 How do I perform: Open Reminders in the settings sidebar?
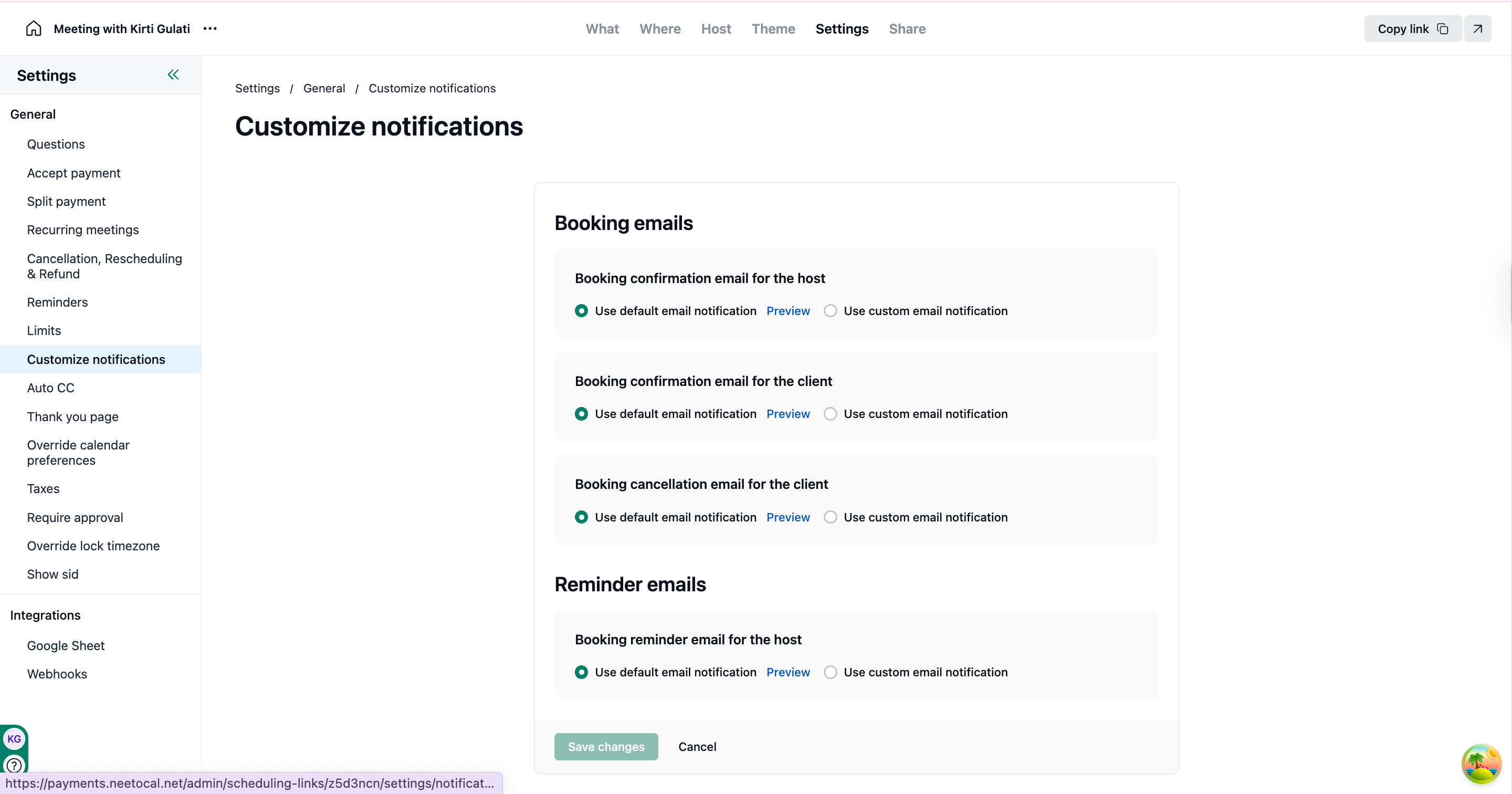(x=58, y=302)
